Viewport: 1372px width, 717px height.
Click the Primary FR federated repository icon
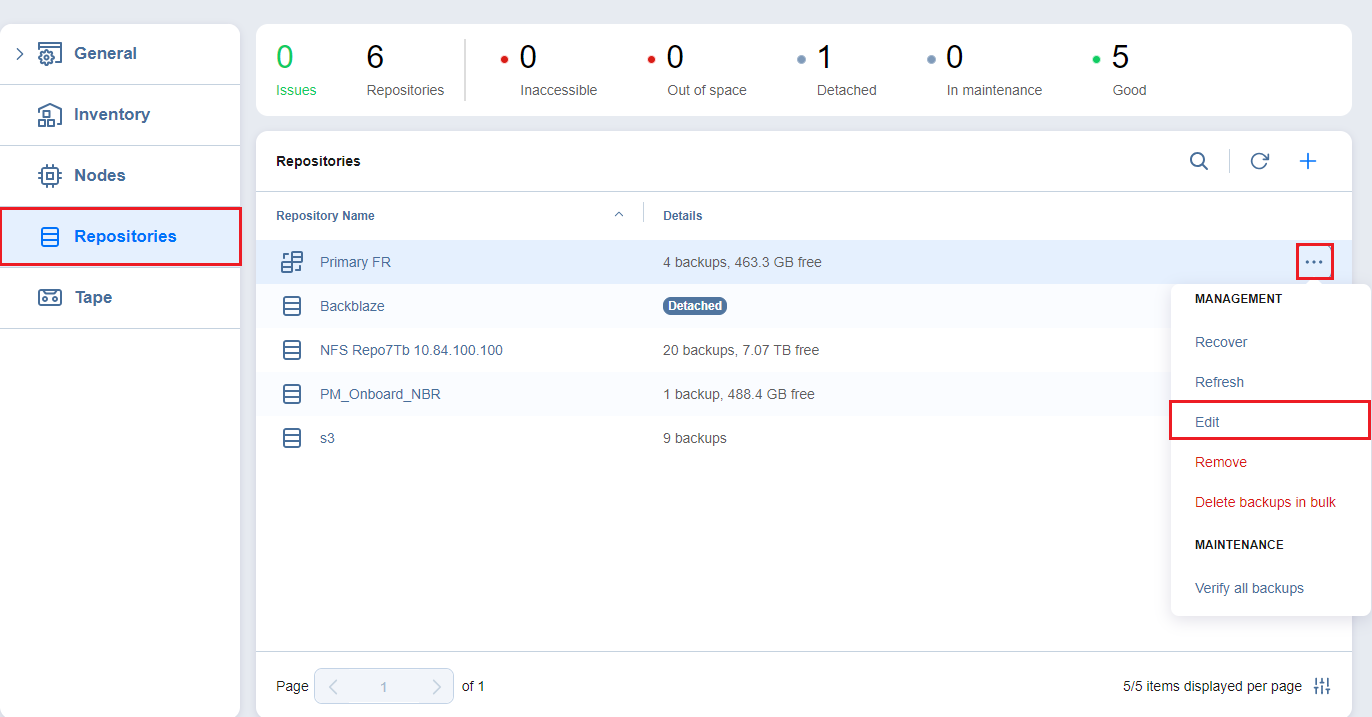(x=292, y=262)
